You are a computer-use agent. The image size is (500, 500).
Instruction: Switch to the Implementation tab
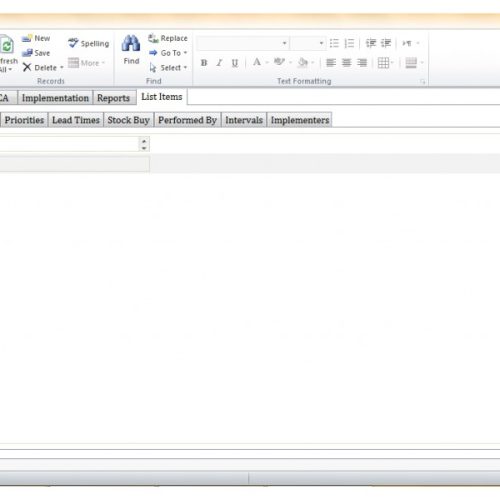pyautogui.click(x=55, y=98)
